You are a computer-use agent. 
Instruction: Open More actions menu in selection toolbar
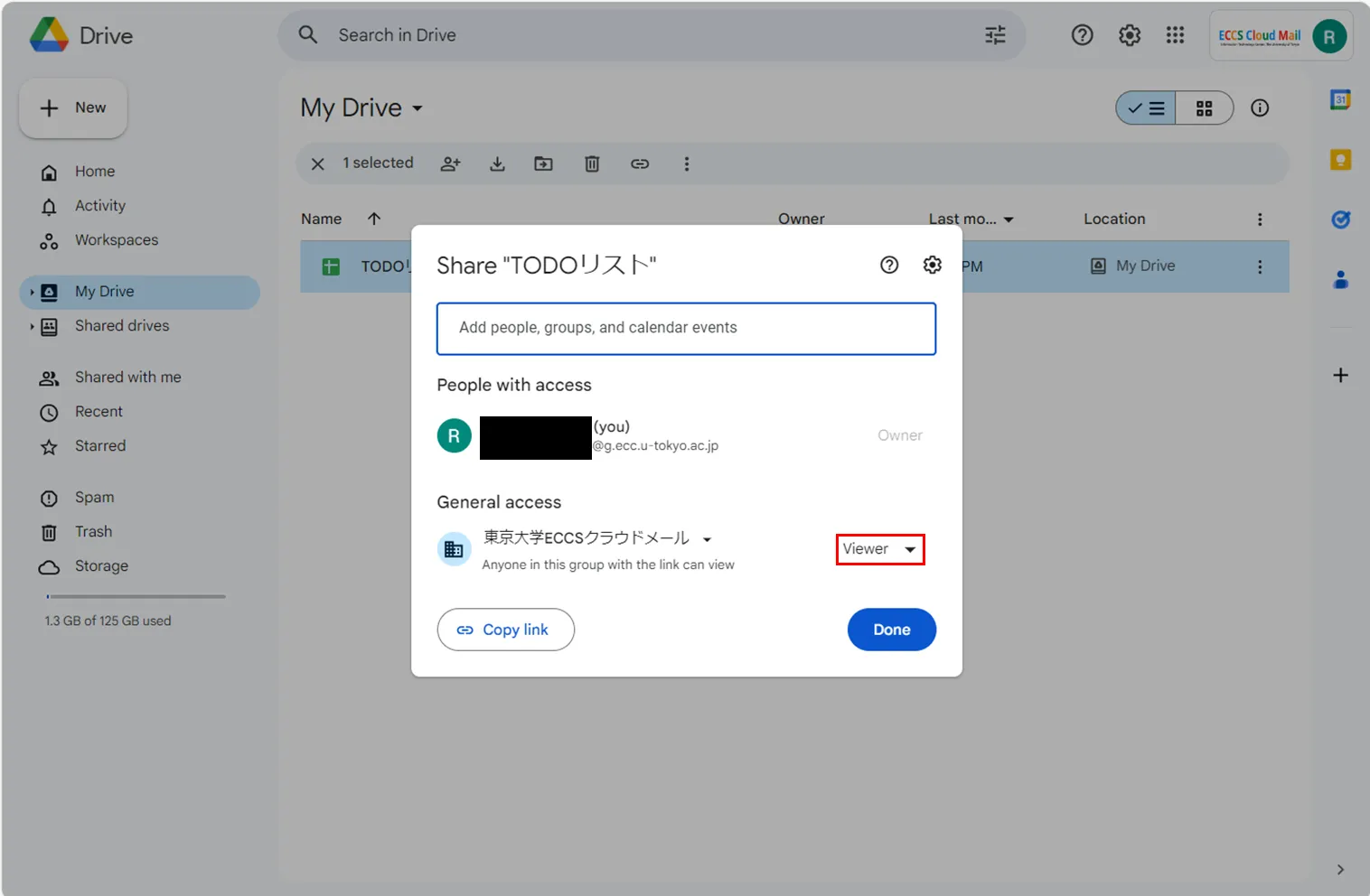[687, 163]
